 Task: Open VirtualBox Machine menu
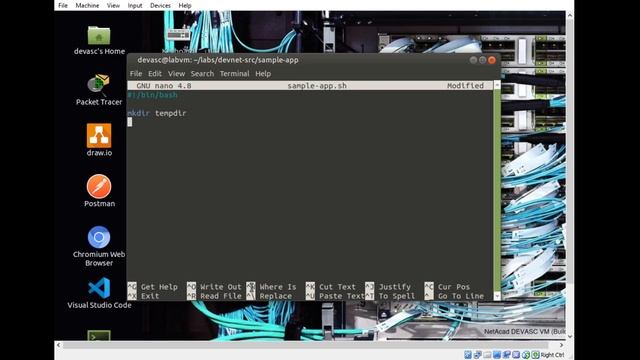click(87, 5)
